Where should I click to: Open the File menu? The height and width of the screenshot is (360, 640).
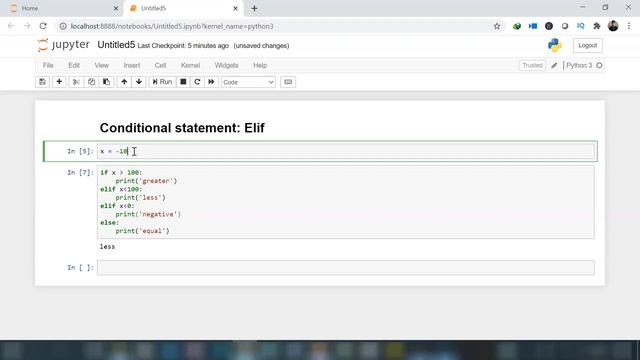coord(48,65)
